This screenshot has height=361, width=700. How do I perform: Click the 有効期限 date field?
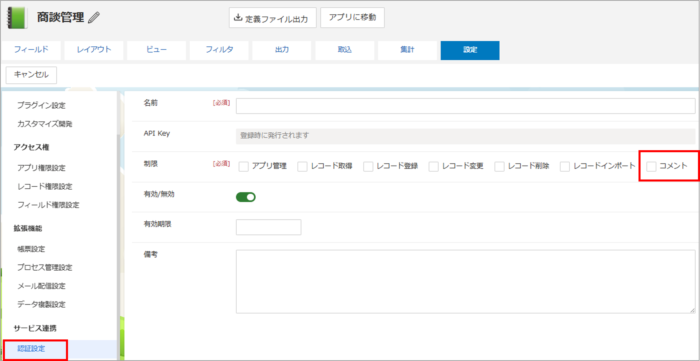pos(268,227)
